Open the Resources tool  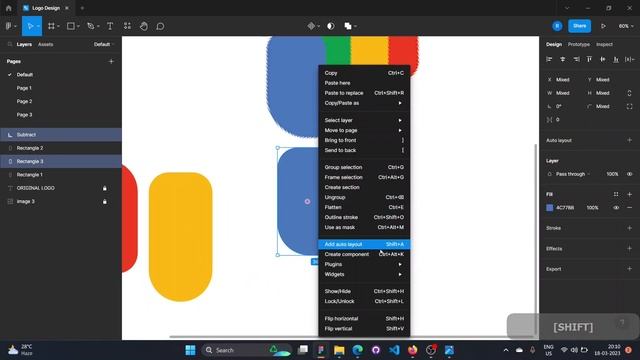[127, 26]
